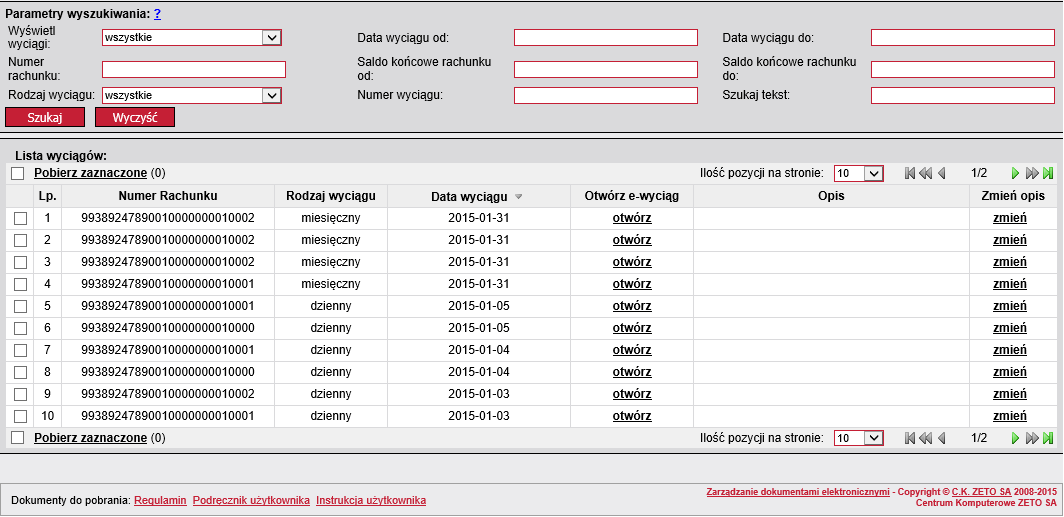This screenshot has height=517, width=1064.
Task: Tick checkbox for row 7
Action: pyautogui.click(x=20, y=350)
